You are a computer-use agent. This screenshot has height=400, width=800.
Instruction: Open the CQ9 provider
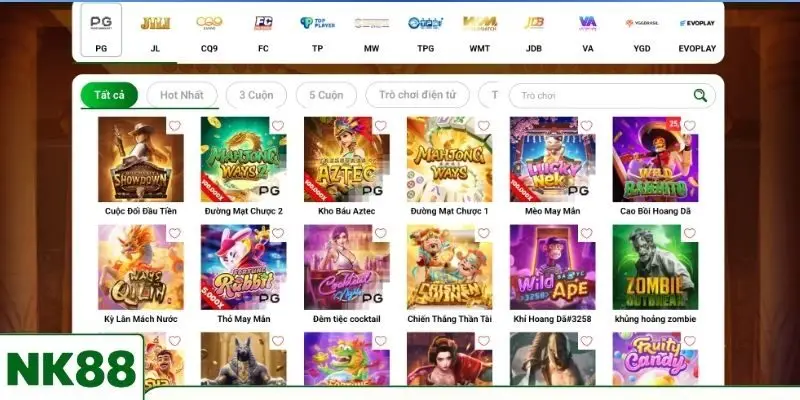pos(209,30)
